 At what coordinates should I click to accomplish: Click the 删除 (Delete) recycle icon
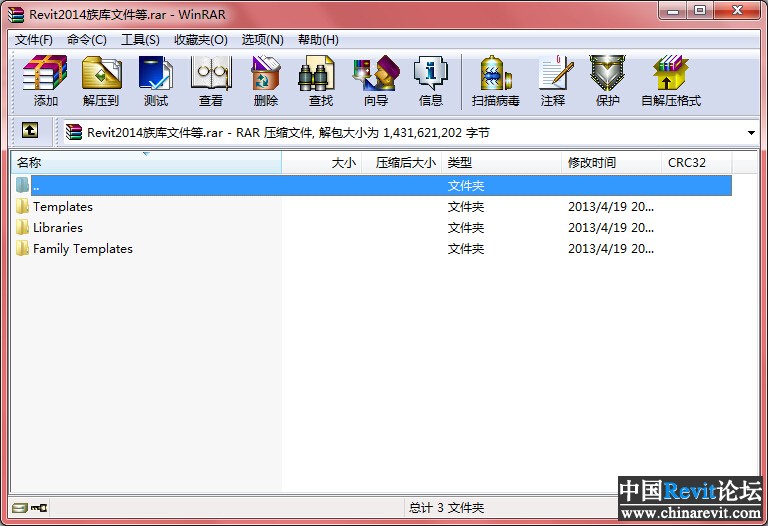tap(265, 73)
